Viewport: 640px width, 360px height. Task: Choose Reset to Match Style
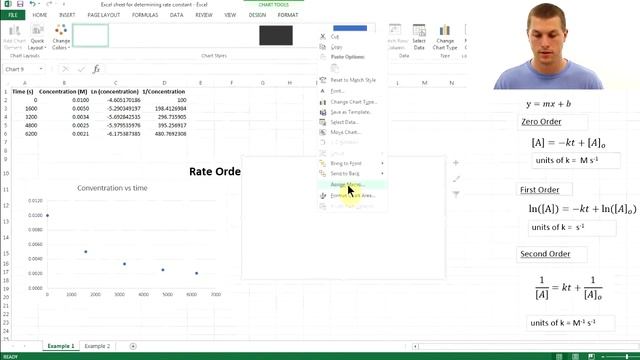pos(353,80)
